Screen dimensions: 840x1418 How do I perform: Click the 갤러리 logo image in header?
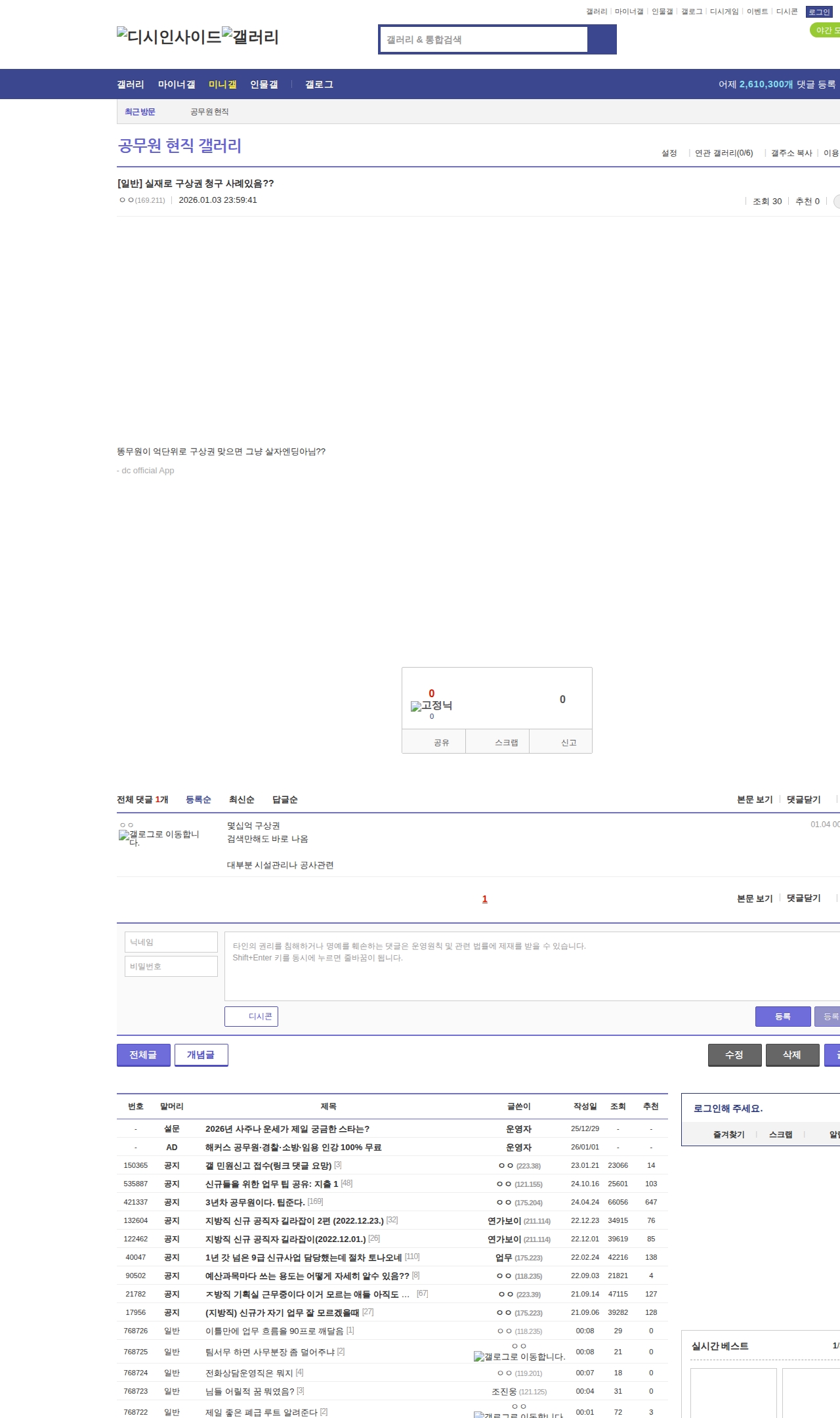click(250, 37)
